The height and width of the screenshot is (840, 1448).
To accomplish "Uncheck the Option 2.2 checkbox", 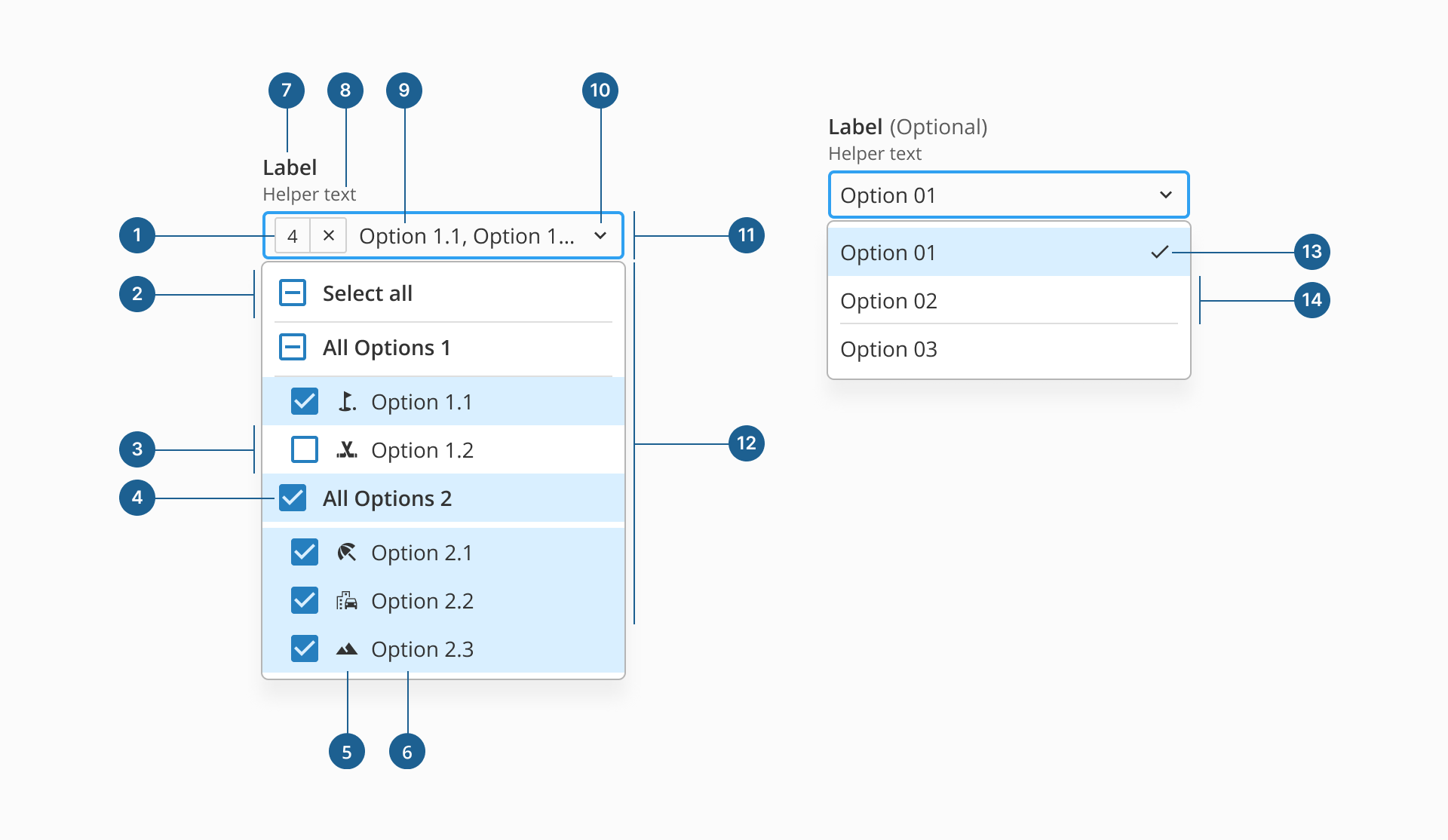I will pos(305,601).
